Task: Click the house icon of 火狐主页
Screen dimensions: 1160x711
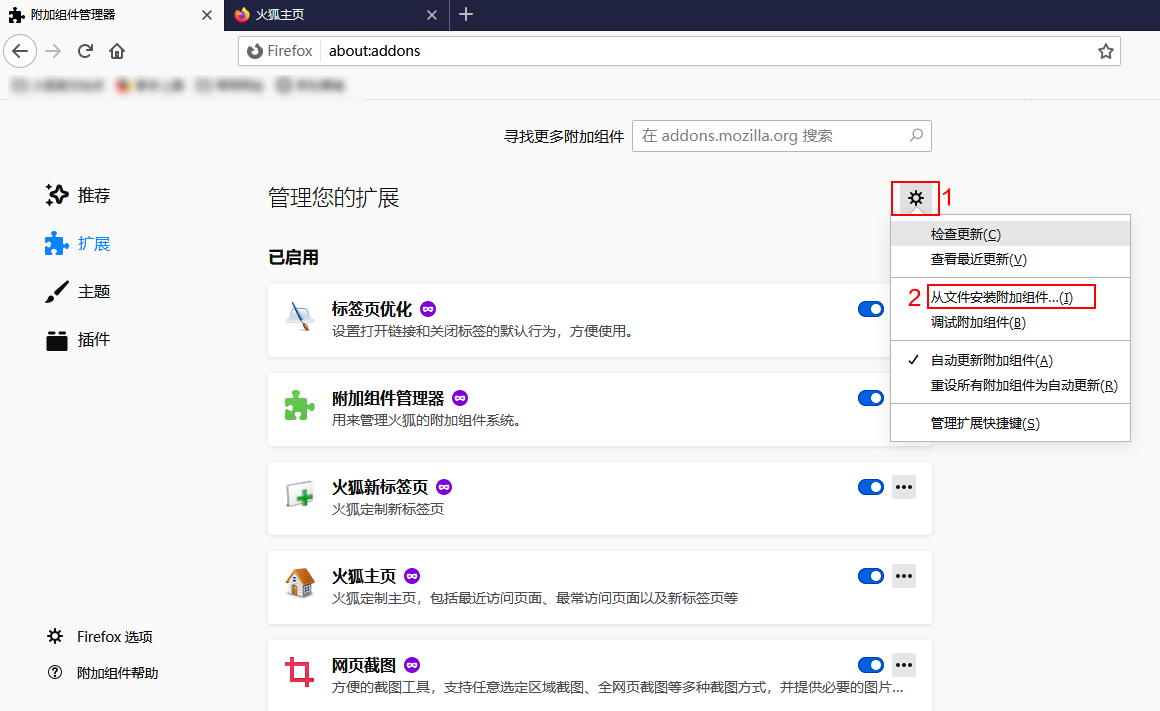Action: tap(300, 583)
